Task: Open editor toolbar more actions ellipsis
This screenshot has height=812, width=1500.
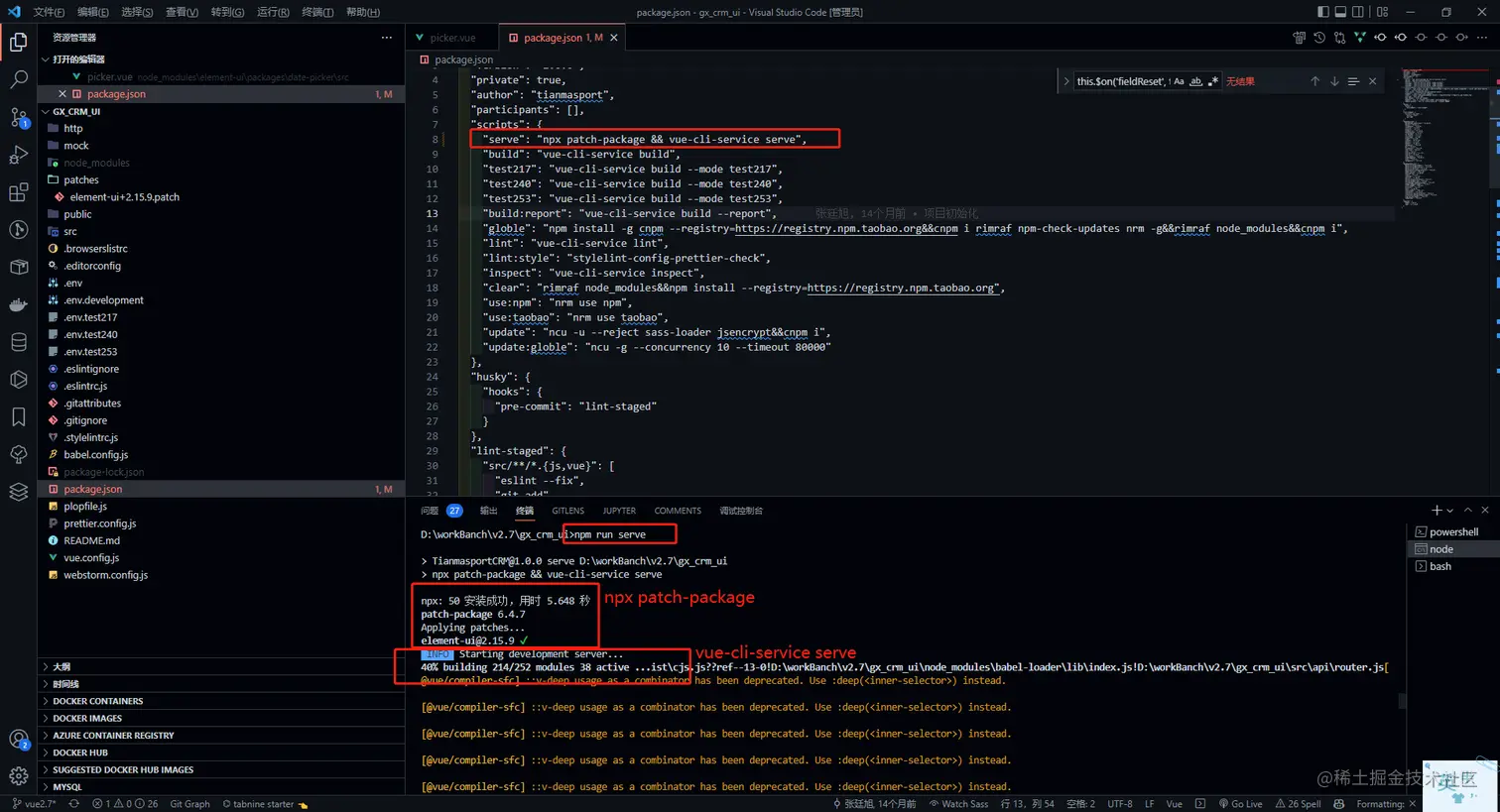Action: 1481,38
